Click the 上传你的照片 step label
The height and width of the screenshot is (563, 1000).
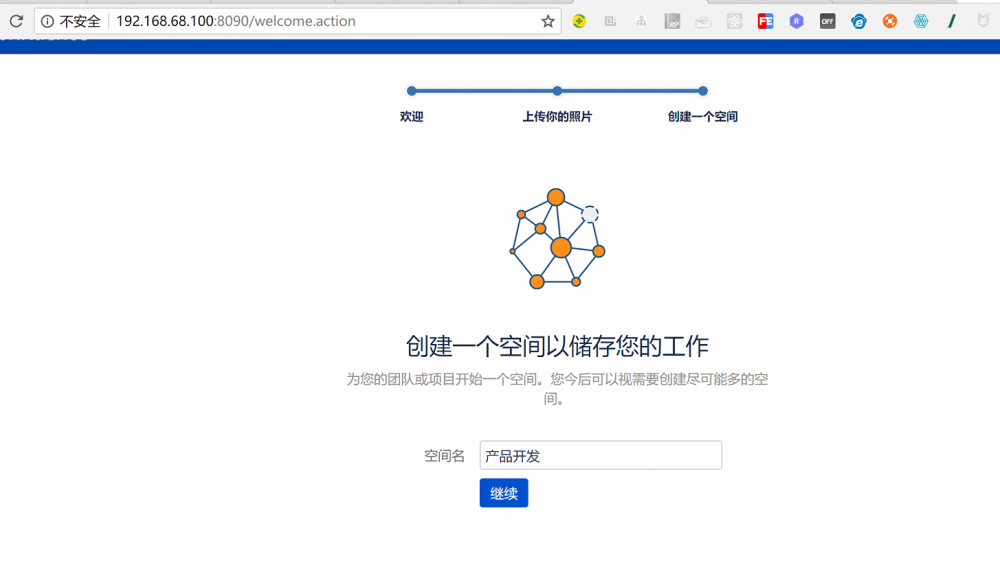click(557, 117)
